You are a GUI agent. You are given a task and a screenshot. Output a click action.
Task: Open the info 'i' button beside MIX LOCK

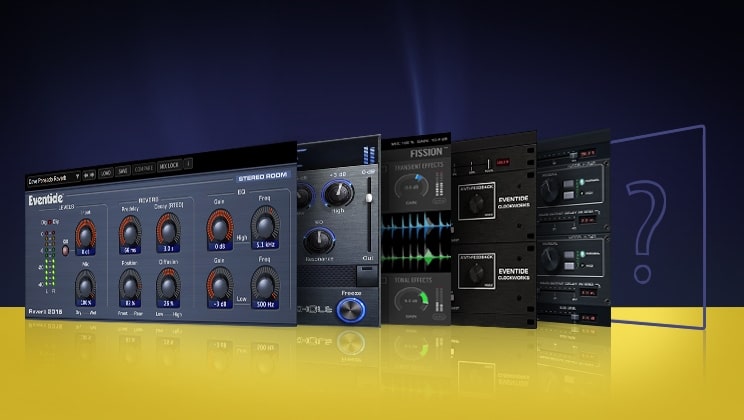[x=188, y=164]
